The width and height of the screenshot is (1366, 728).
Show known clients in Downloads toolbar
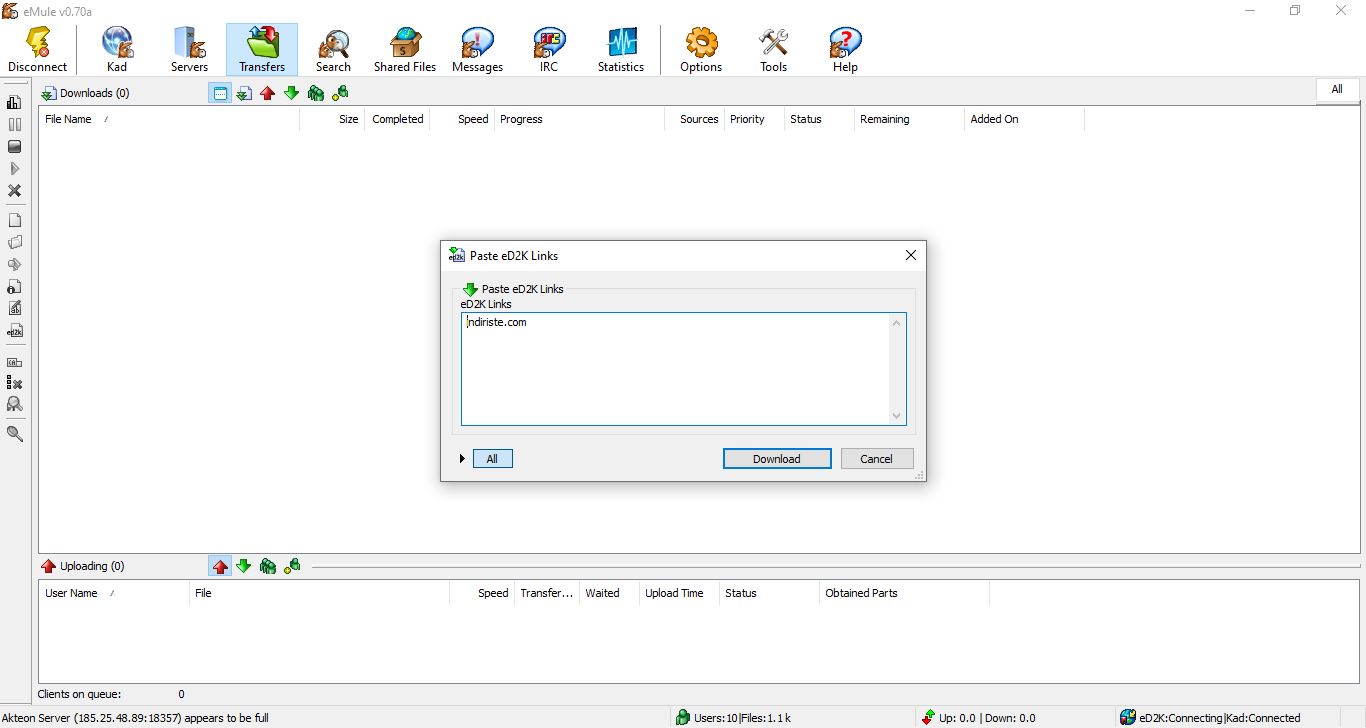tap(340, 93)
